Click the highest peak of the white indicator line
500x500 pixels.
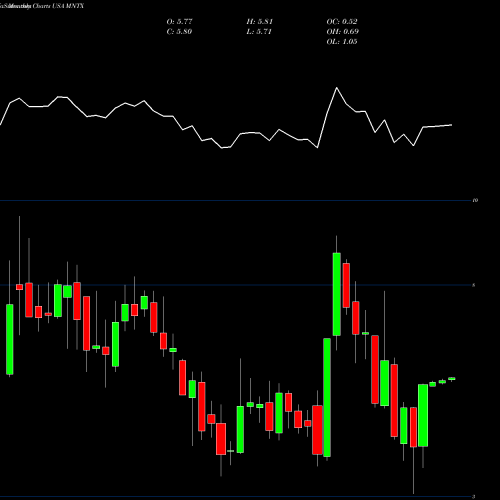[x=336, y=88]
